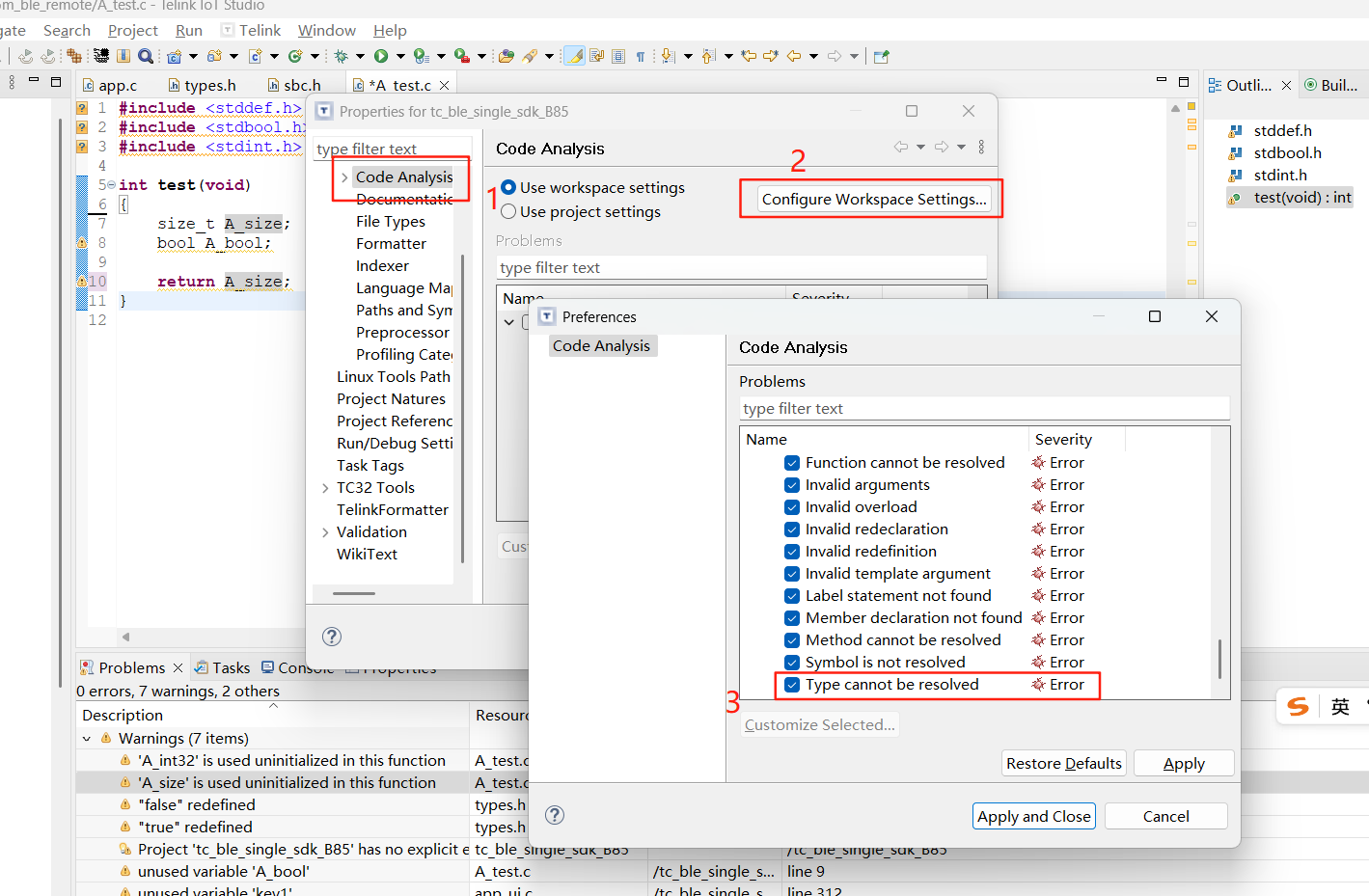Open the view menu dots in Properties header
Image resolution: width=1369 pixels, height=896 pixels.
981,147
